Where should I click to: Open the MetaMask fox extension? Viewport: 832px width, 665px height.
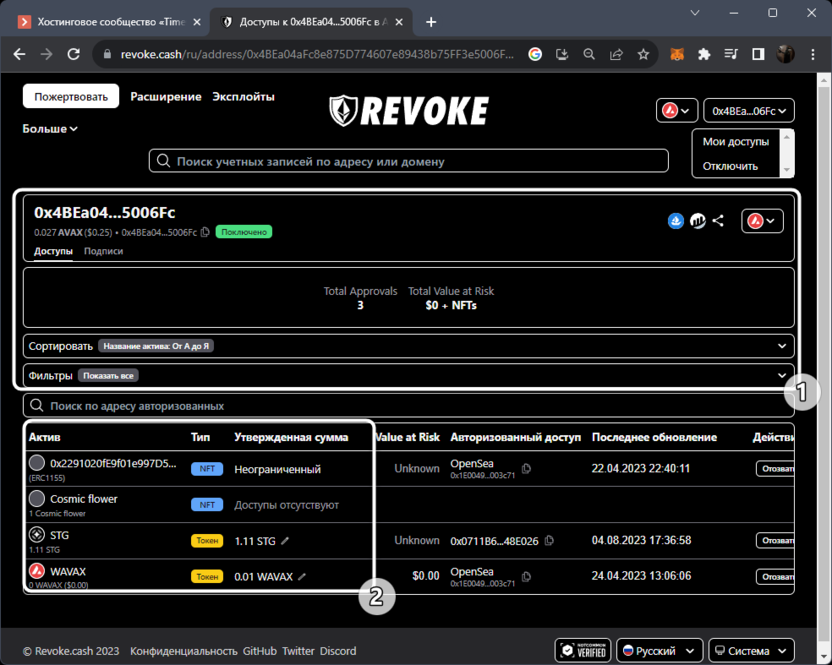pos(677,54)
